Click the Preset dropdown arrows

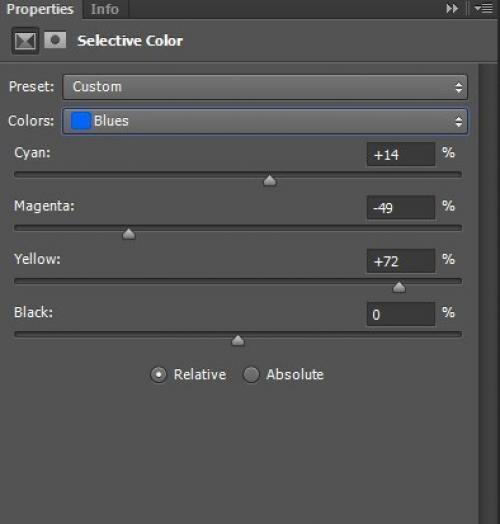(459, 88)
